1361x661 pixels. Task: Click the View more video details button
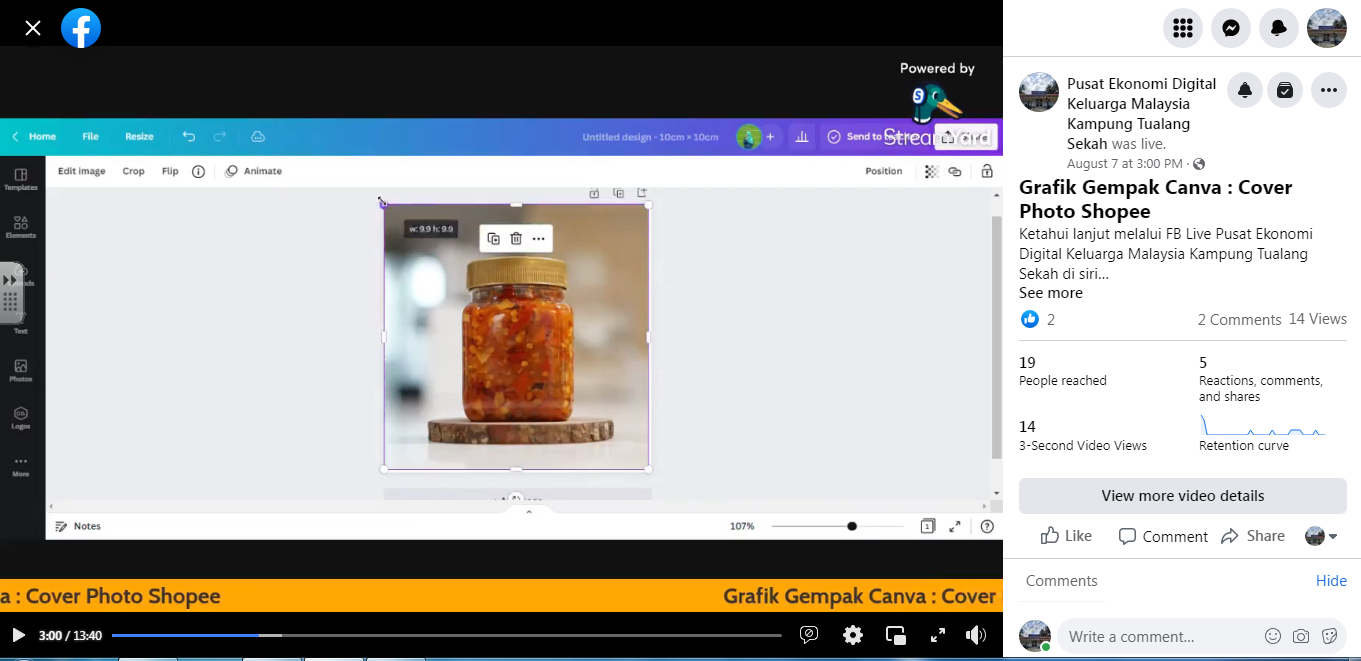tap(1183, 496)
